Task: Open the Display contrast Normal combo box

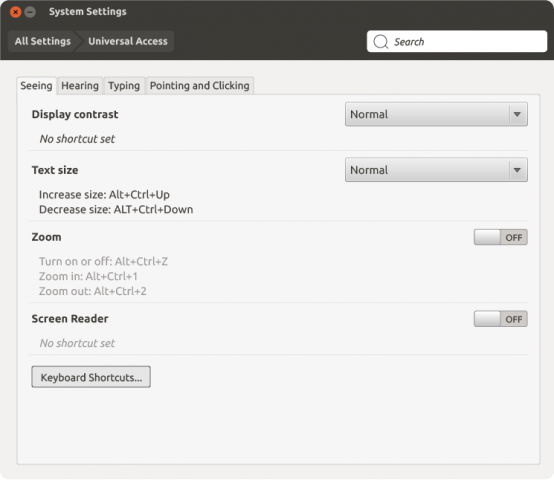Action: point(436,114)
